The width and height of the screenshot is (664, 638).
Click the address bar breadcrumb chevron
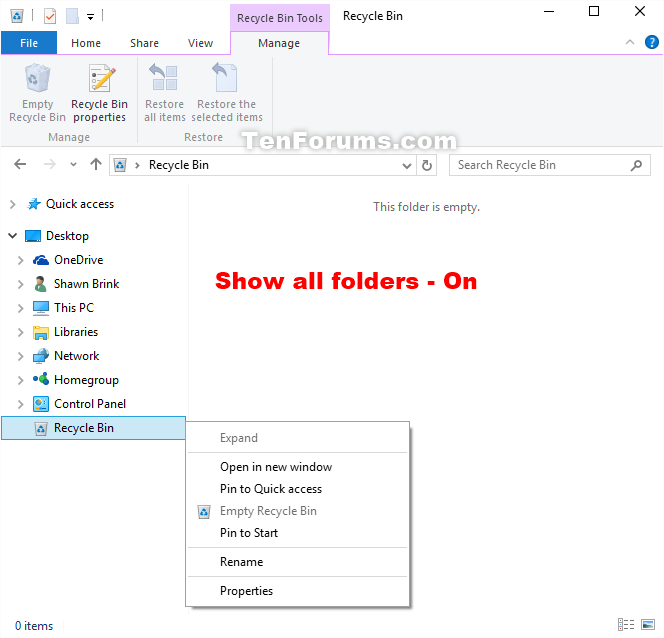coord(137,165)
